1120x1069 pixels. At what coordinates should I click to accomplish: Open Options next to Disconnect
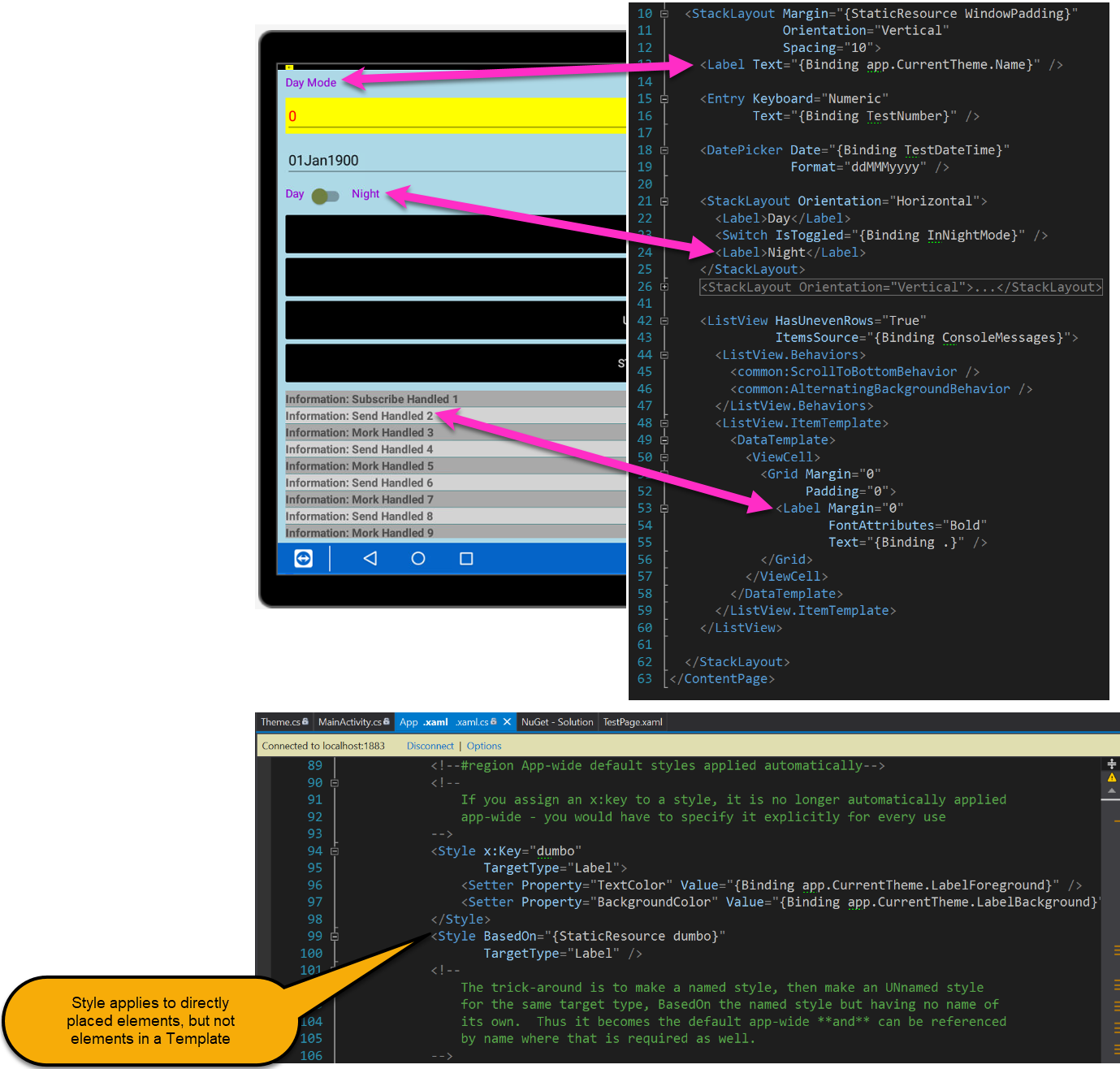point(483,746)
